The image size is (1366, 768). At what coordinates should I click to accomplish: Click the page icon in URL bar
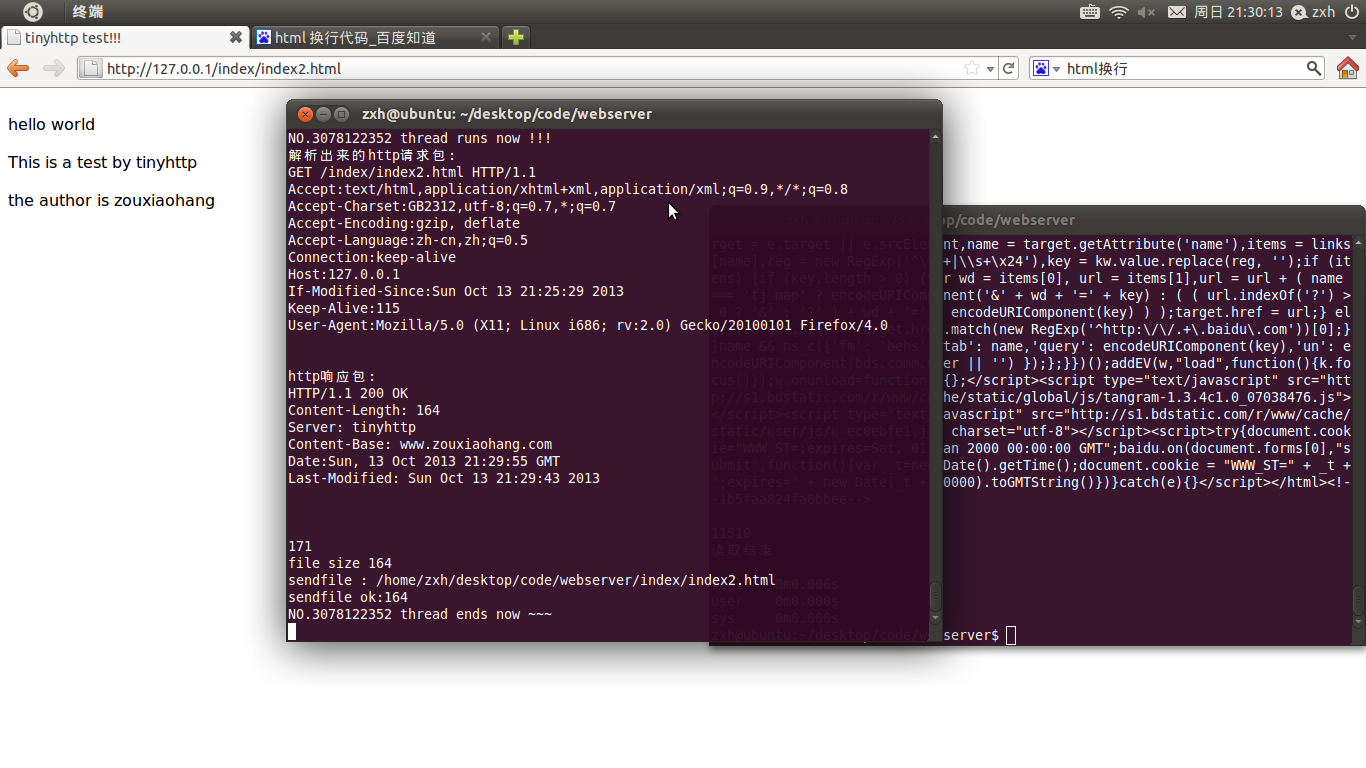[x=91, y=68]
